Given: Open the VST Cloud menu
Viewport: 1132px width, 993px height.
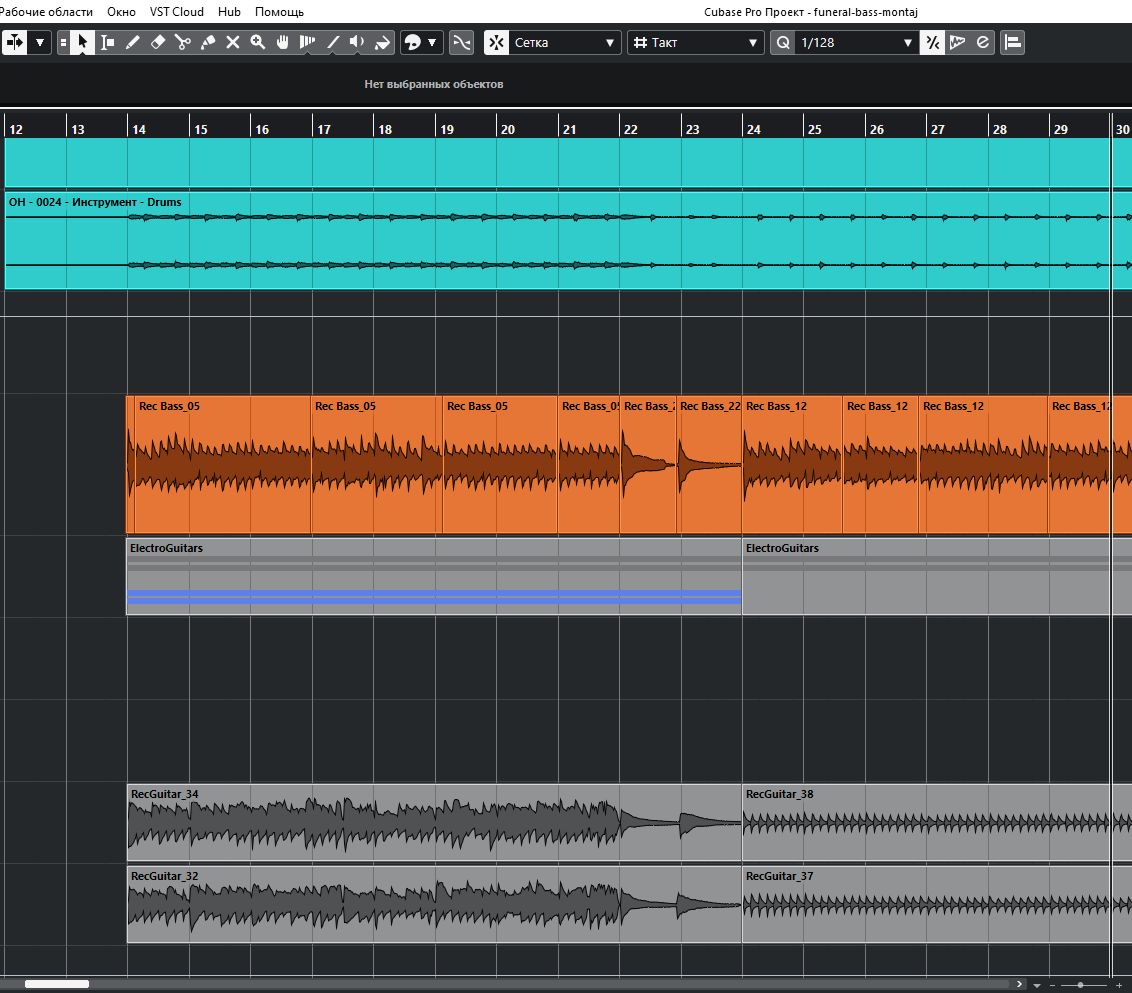Looking at the screenshot, I should 177,12.
